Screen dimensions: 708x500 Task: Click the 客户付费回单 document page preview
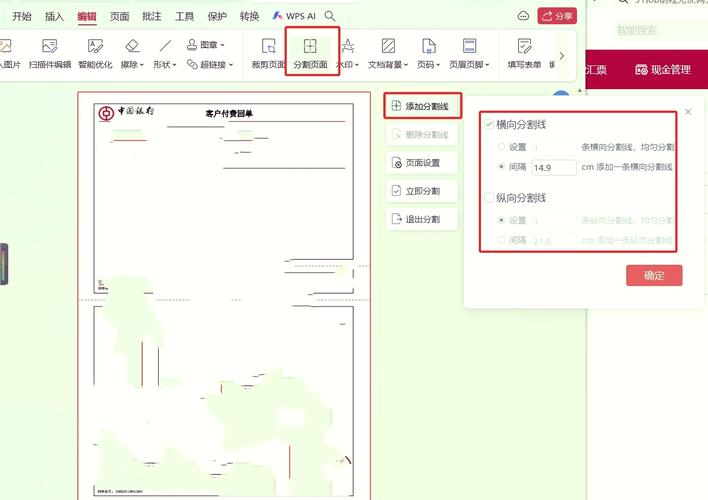point(224,296)
